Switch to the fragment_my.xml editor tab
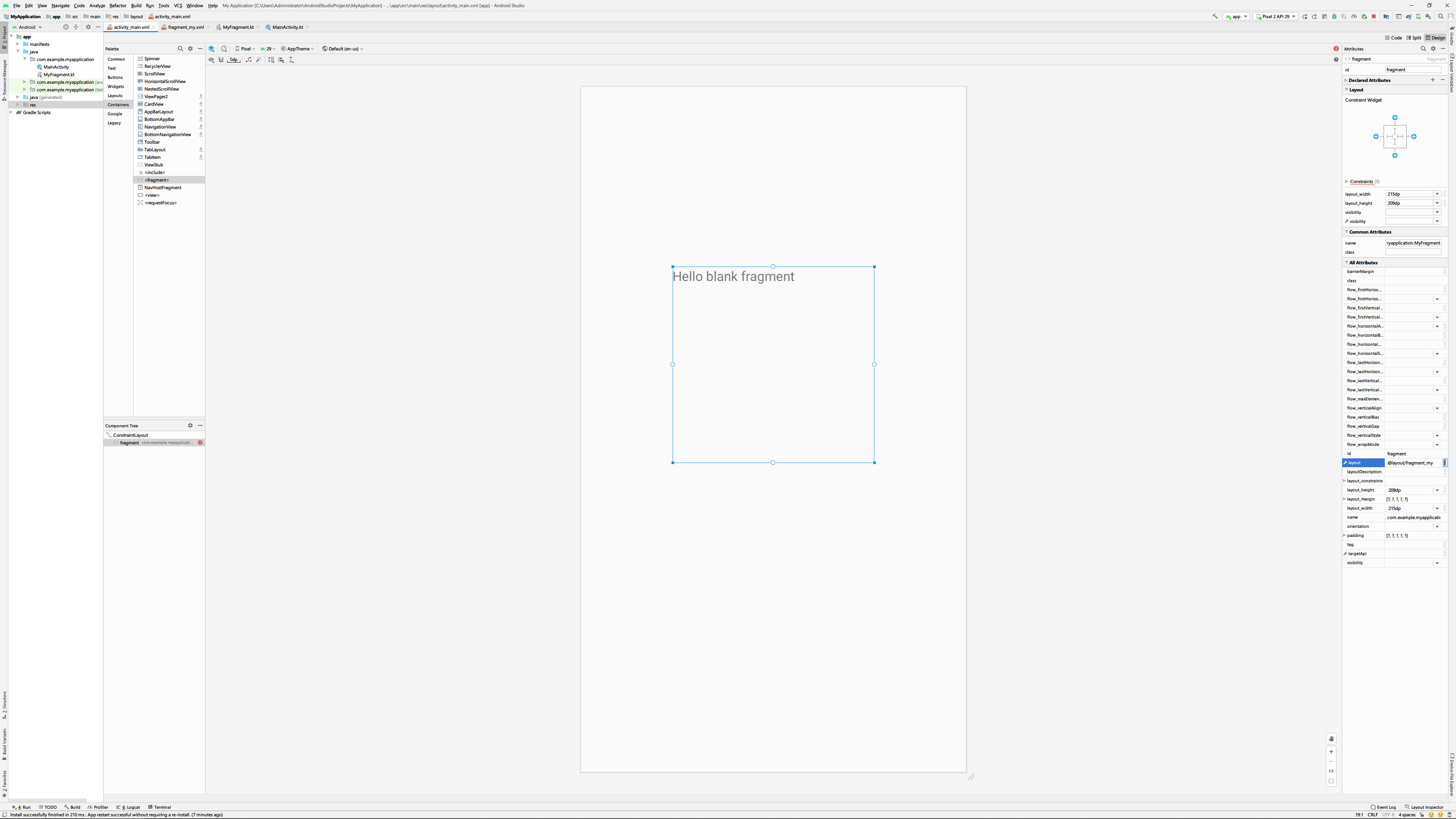 point(185,27)
